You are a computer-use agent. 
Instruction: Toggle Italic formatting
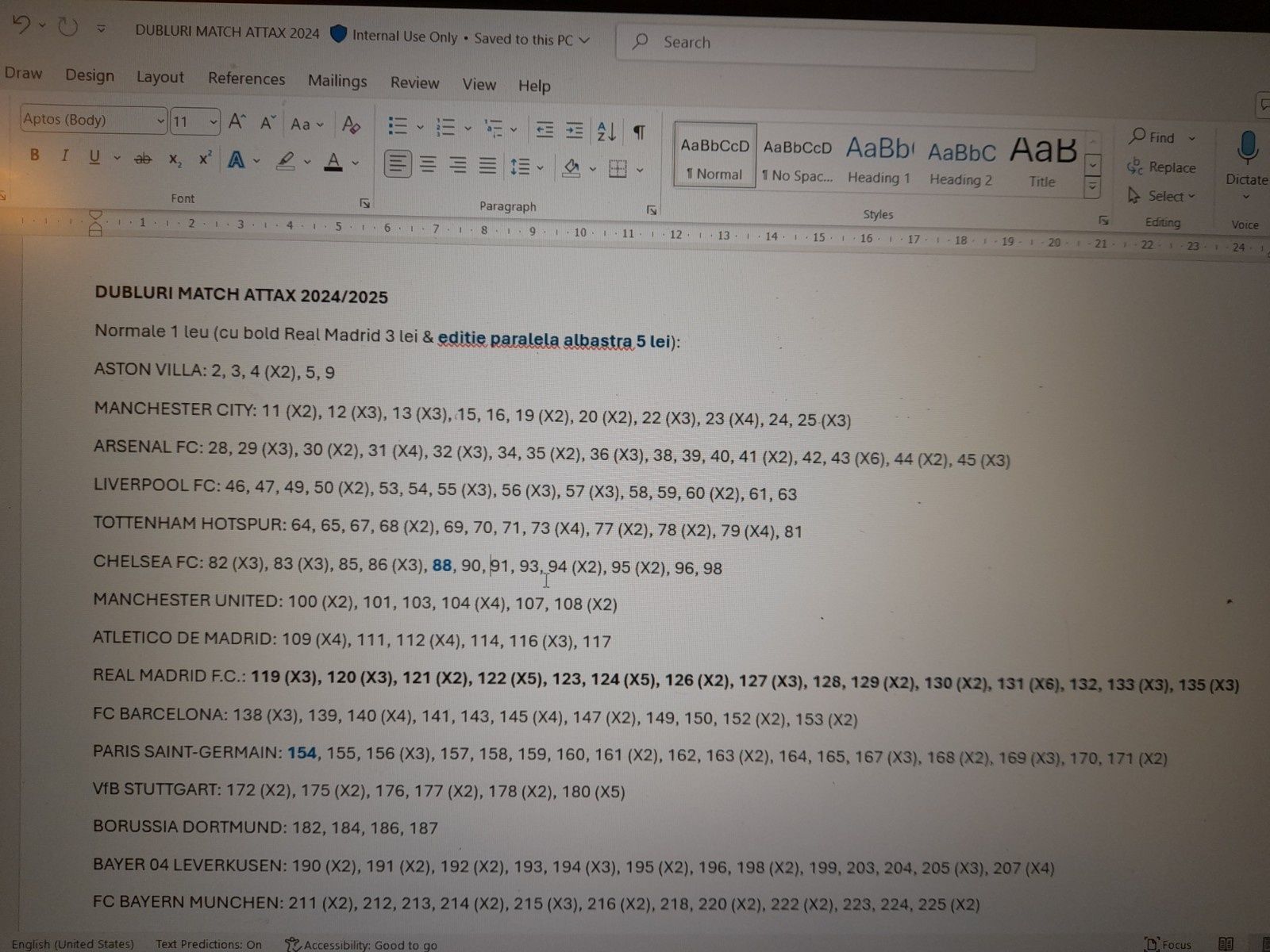click(x=65, y=155)
